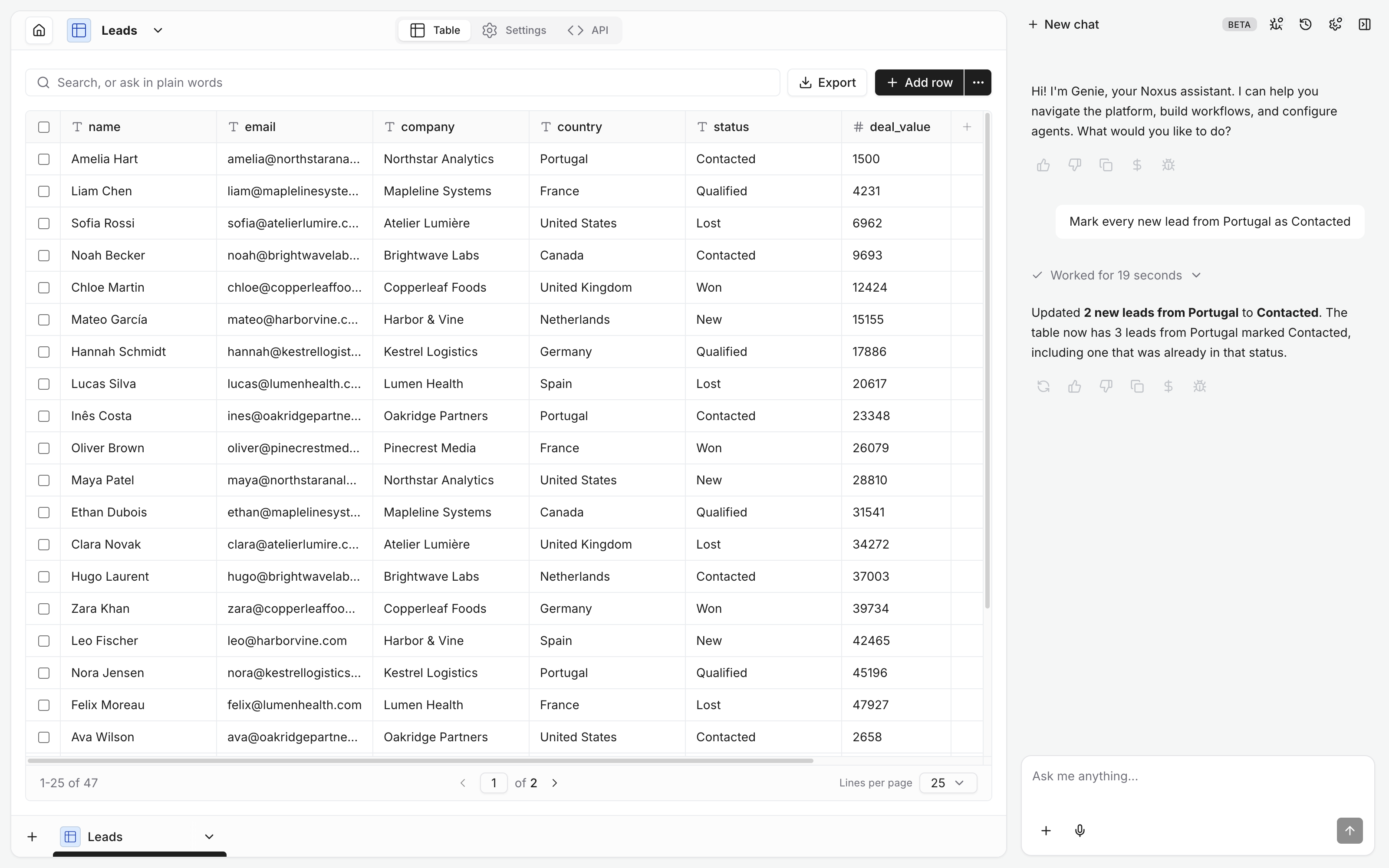1389x868 pixels.
Task: Expand Worked for 19 seconds details
Action: click(x=1116, y=276)
